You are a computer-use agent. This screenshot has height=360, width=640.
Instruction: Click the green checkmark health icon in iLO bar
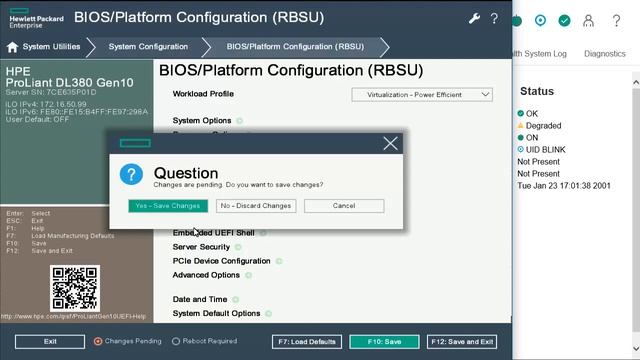pos(564,20)
